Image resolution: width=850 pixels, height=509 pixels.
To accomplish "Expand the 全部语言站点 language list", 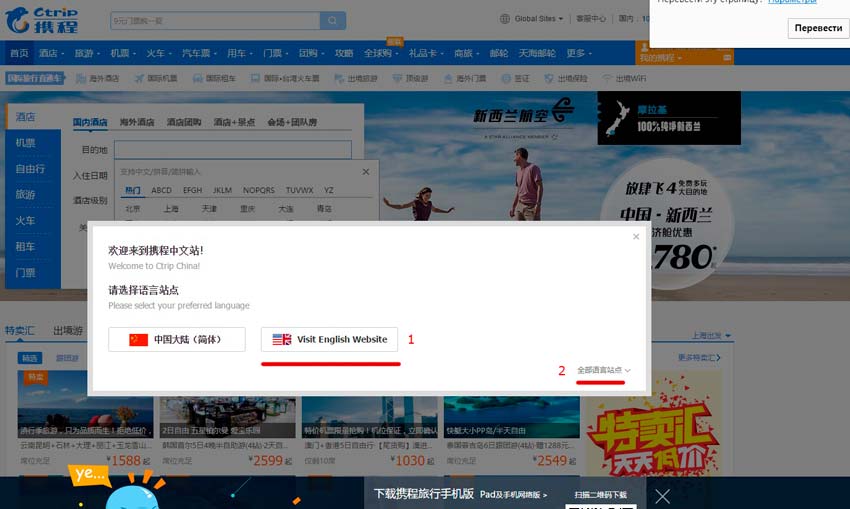I will pyautogui.click(x=604, y=371).
